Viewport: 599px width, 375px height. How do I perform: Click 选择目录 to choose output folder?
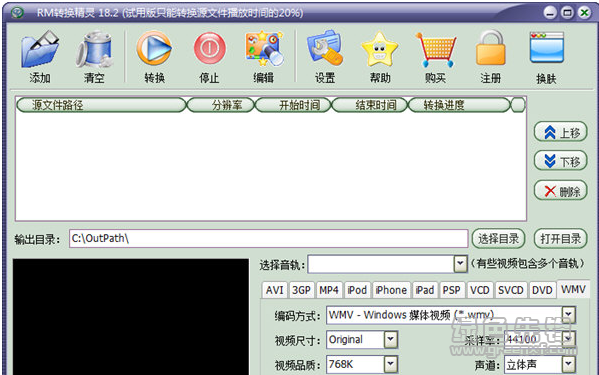click(499, 239)
